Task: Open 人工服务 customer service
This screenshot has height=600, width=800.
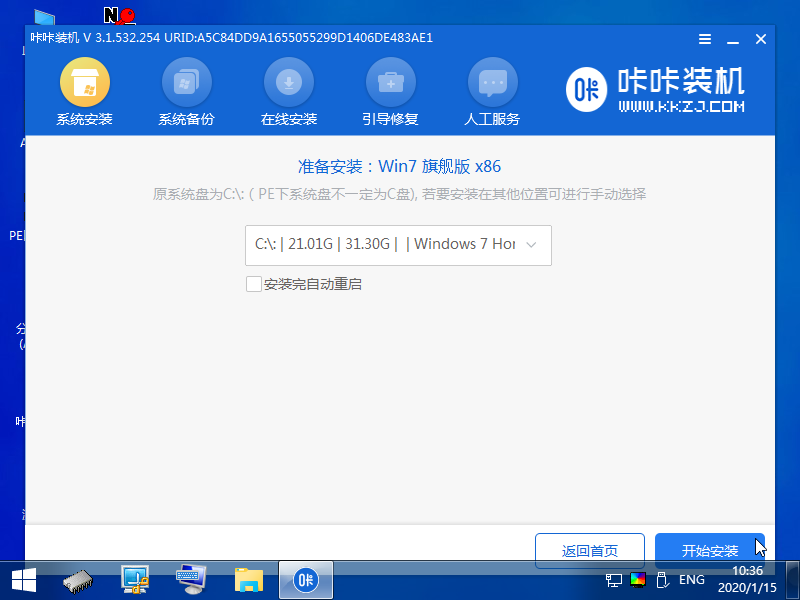Action: point(493,90)
